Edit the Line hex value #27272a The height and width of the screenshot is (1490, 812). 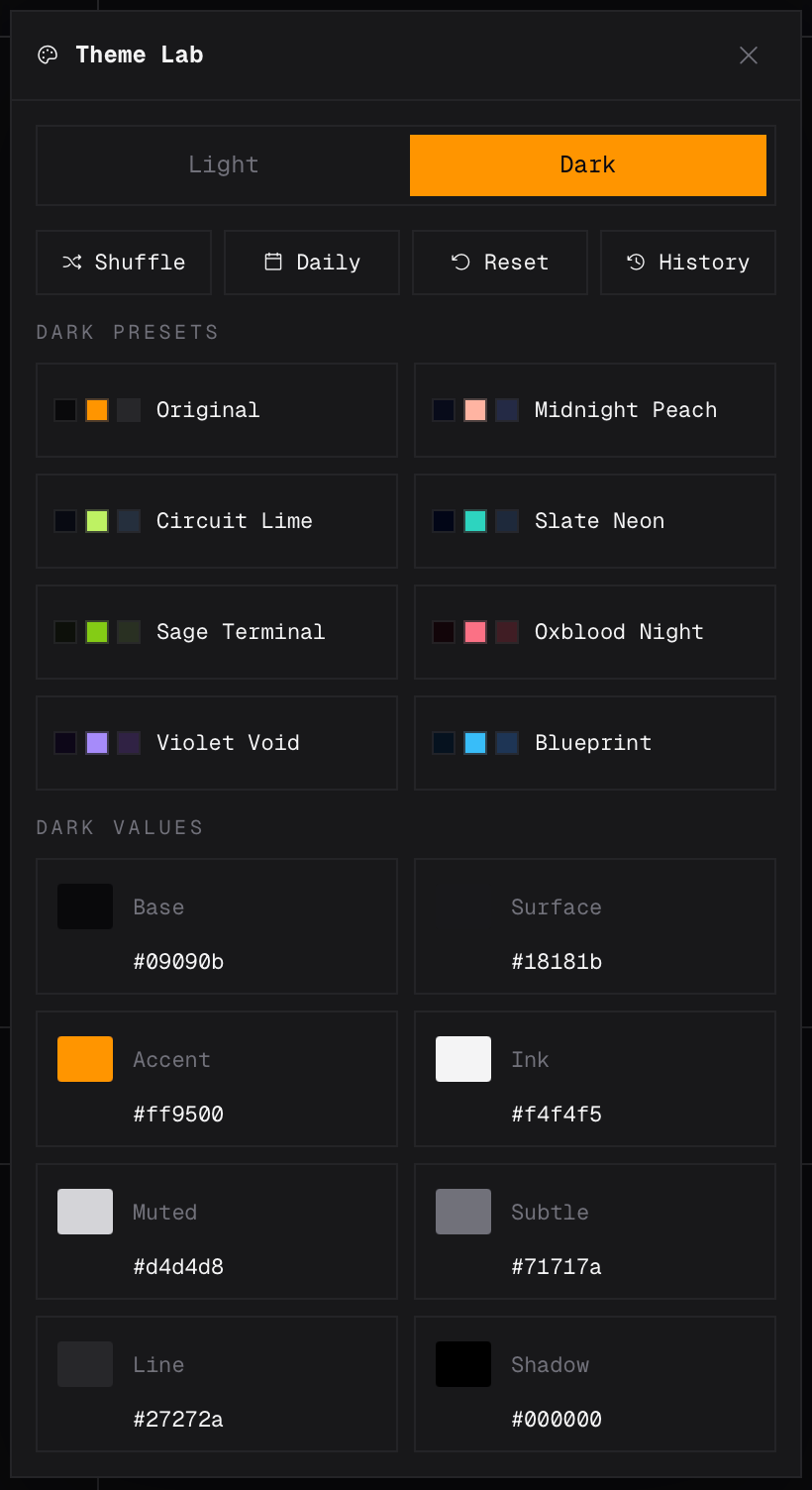coord(178,1420)
